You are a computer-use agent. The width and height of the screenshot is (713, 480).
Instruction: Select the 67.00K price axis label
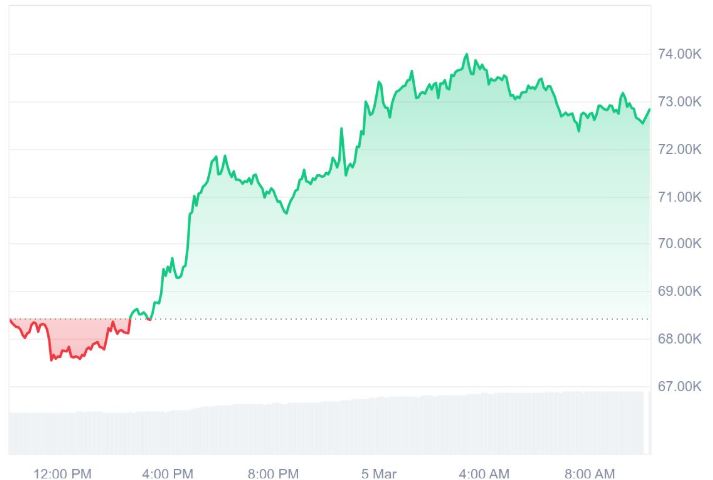pos(680,386)
